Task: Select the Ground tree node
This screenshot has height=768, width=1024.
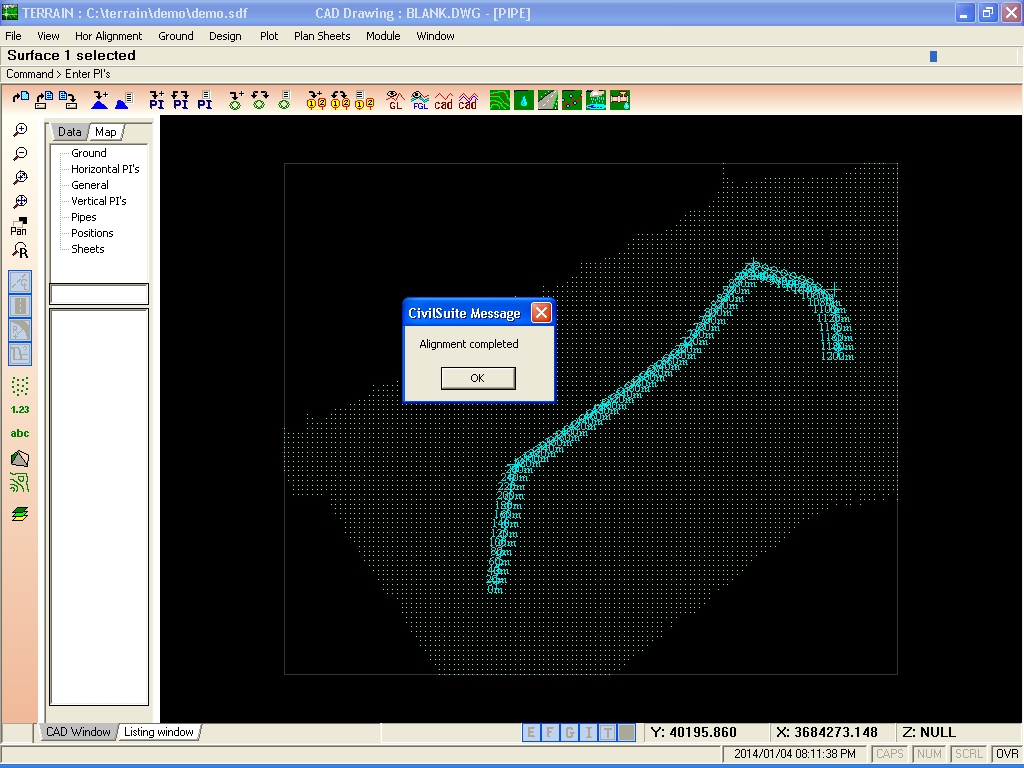Action: pyautogui.click(x=89, y=153)
